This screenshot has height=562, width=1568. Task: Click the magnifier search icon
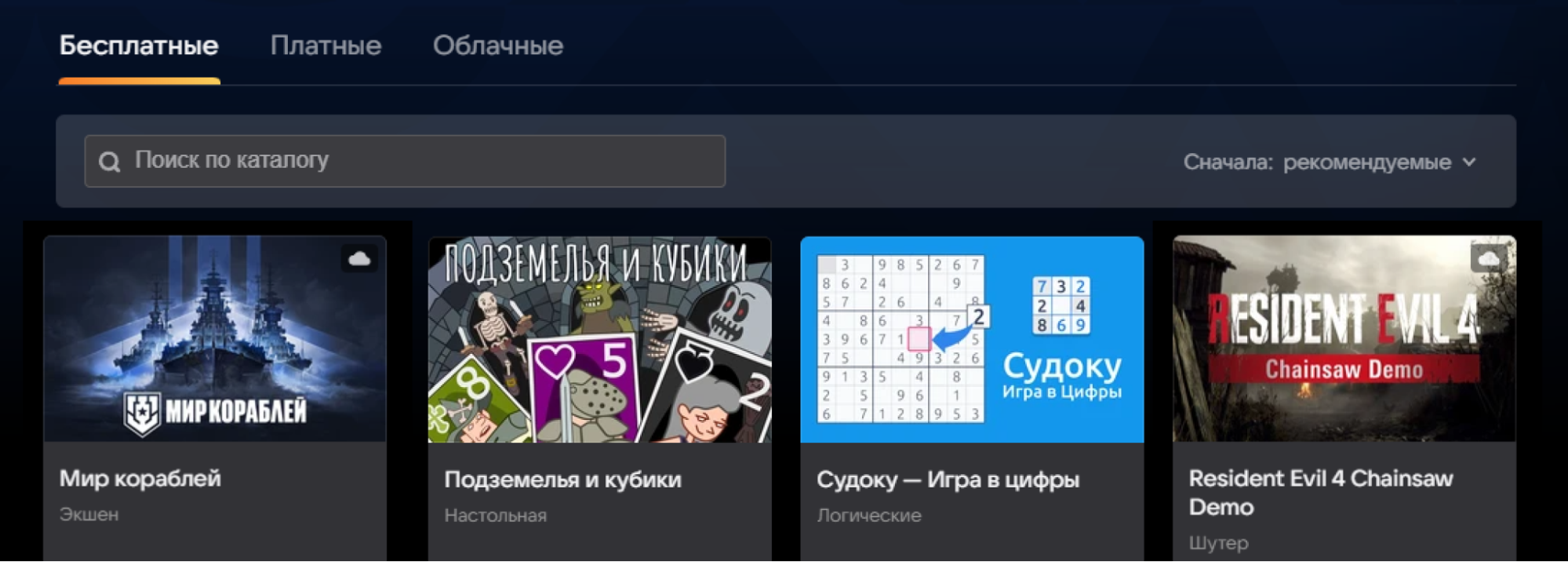pos(110,162)
